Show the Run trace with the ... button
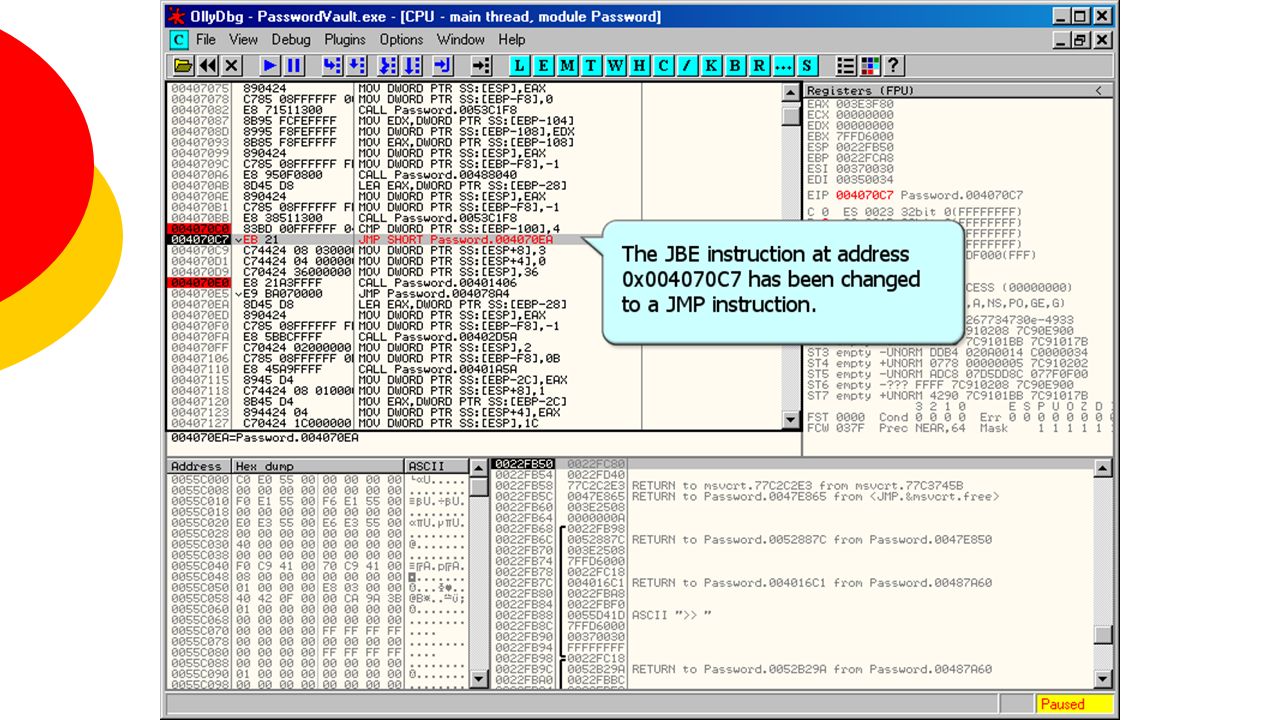The width and height of the screenshot is (1280, 720). click(x=784, y=66)
